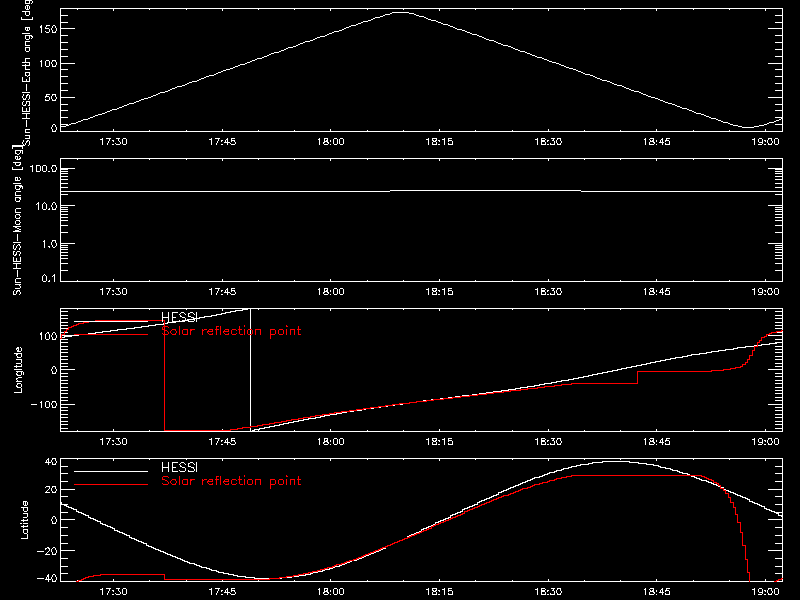800x600 pixels.
Task: Click '19:00' time label under Earth angle plot
Action: 765,141
